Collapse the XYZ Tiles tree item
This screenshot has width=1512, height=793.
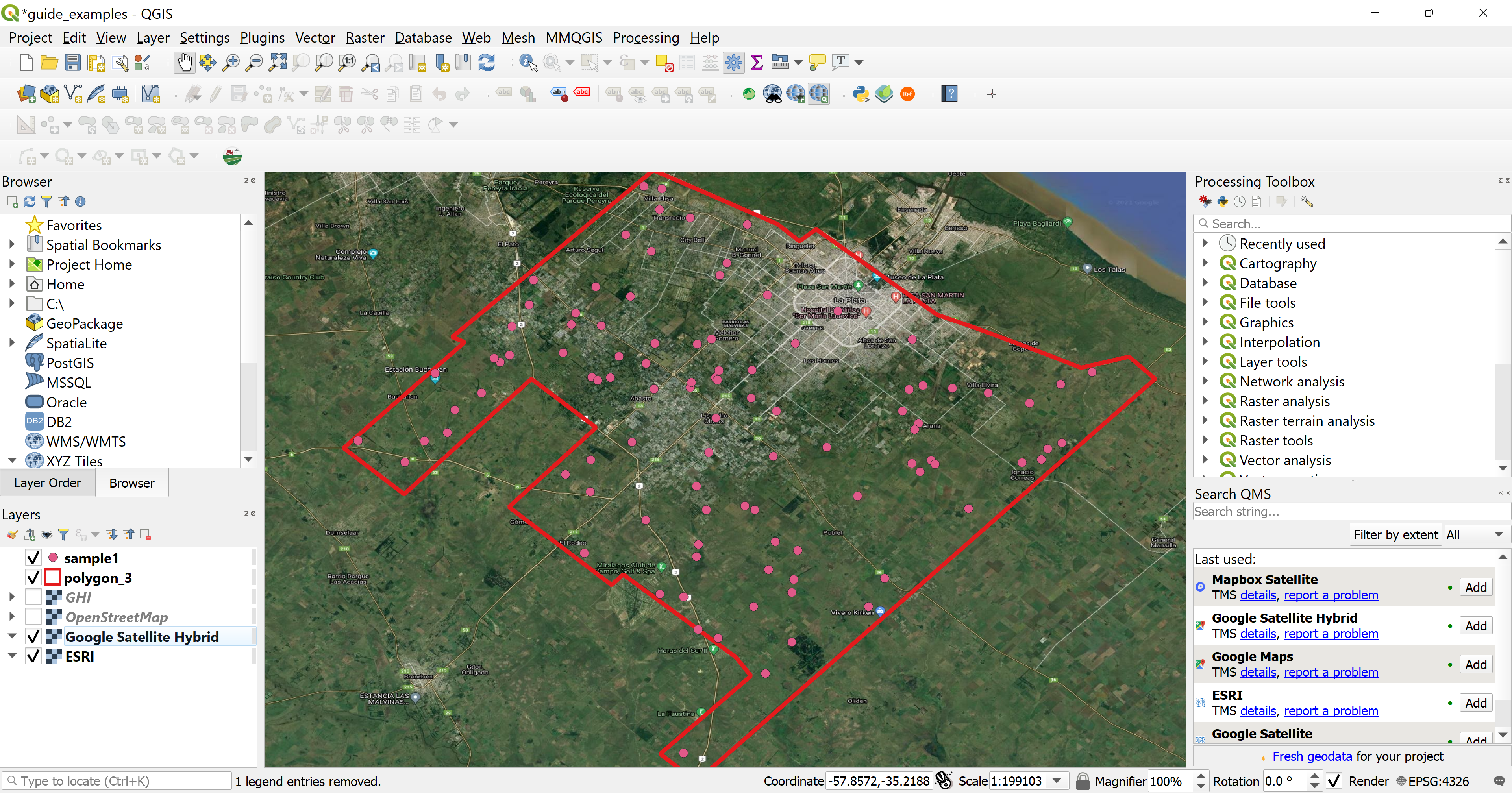point(12,461)
